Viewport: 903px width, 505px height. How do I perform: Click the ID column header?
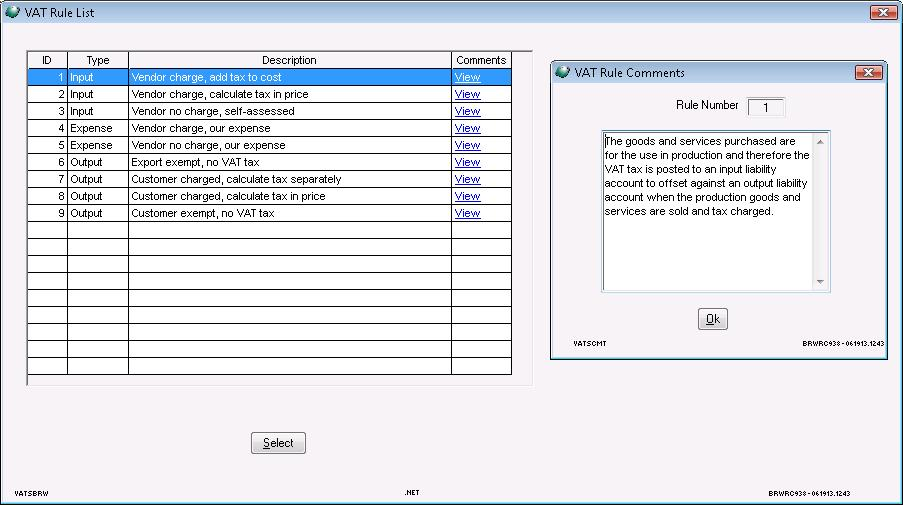click(x=47, y=60)
